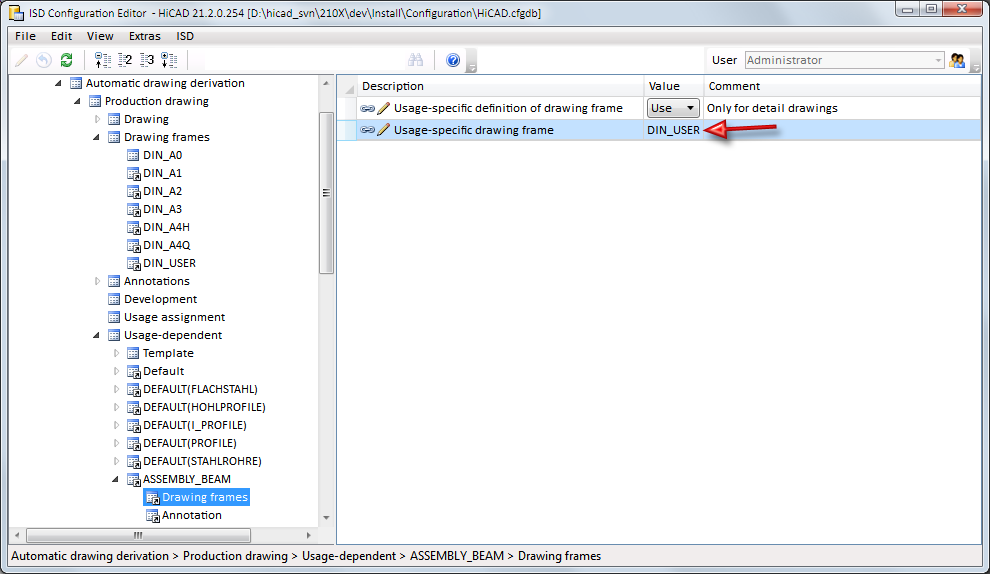990x574 pixels.
Task: Collapse the Production drawing node
Action: (x=77, y=101)
